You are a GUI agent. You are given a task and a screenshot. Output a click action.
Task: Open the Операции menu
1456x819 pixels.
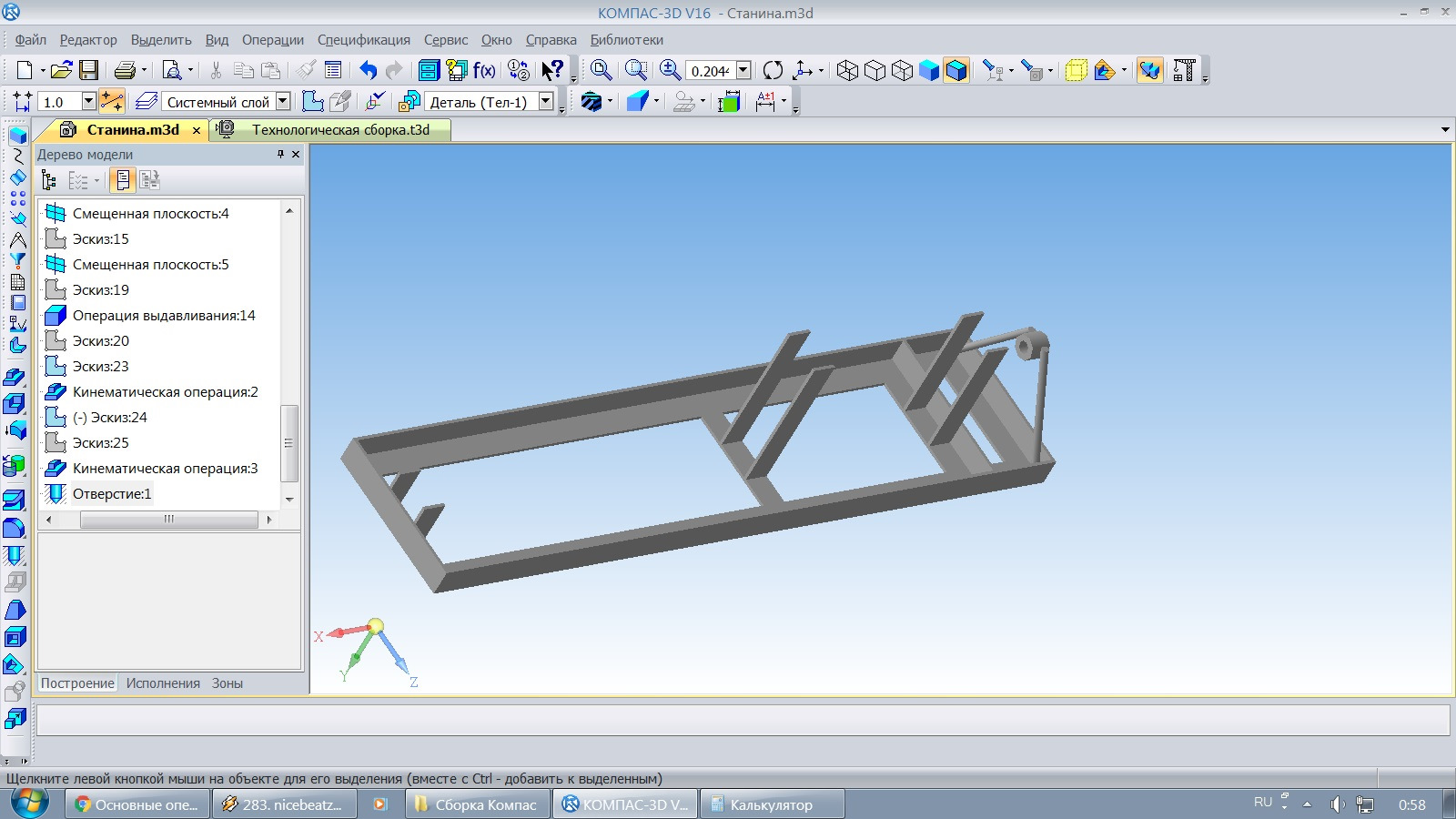[x=272, y=40]
